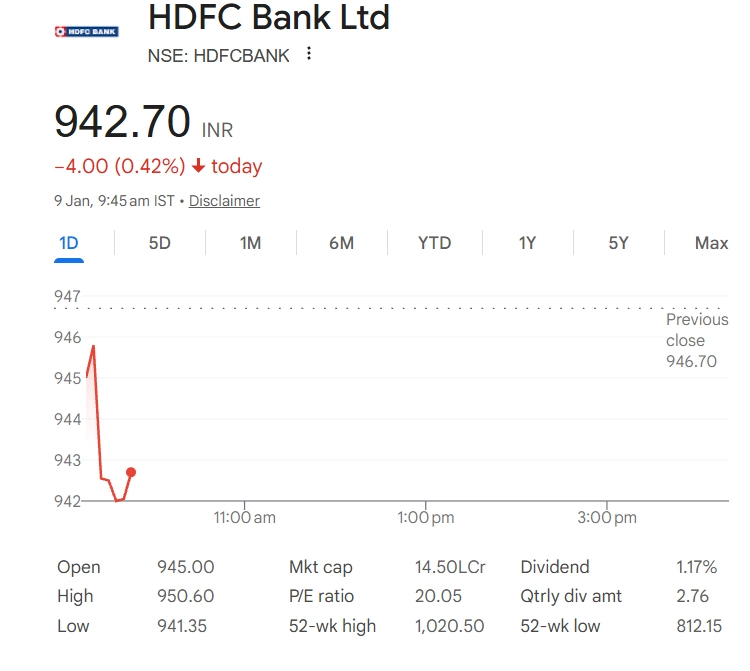This screenshot has height=671, width=750.
Task: Click the P/E ratio label
Action: coord(321,596)
